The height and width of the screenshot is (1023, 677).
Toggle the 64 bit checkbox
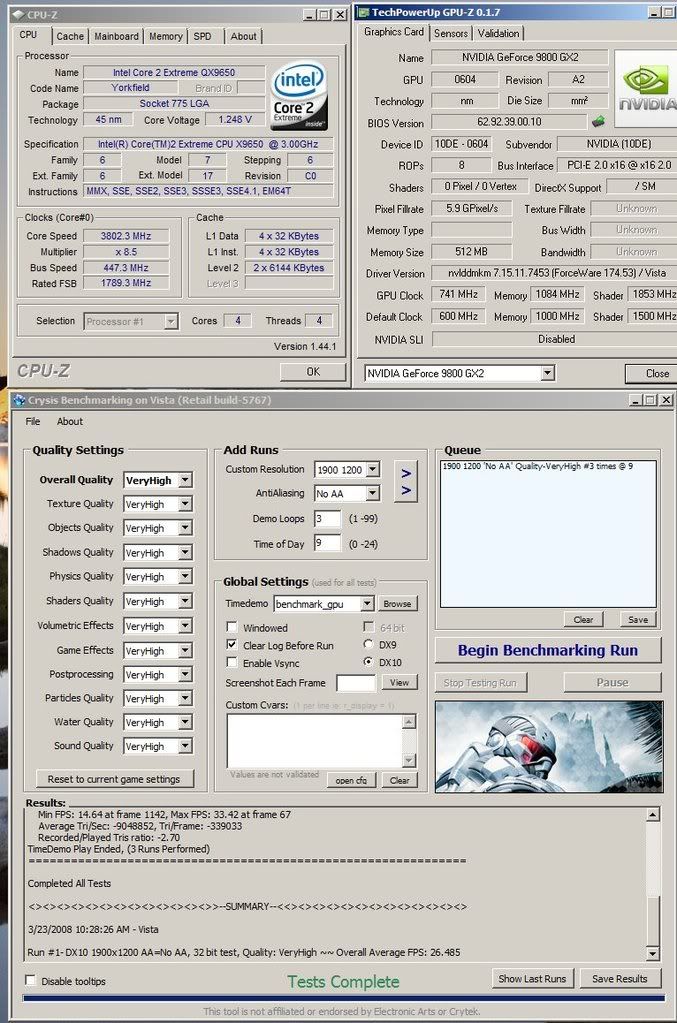click(369, 627)
